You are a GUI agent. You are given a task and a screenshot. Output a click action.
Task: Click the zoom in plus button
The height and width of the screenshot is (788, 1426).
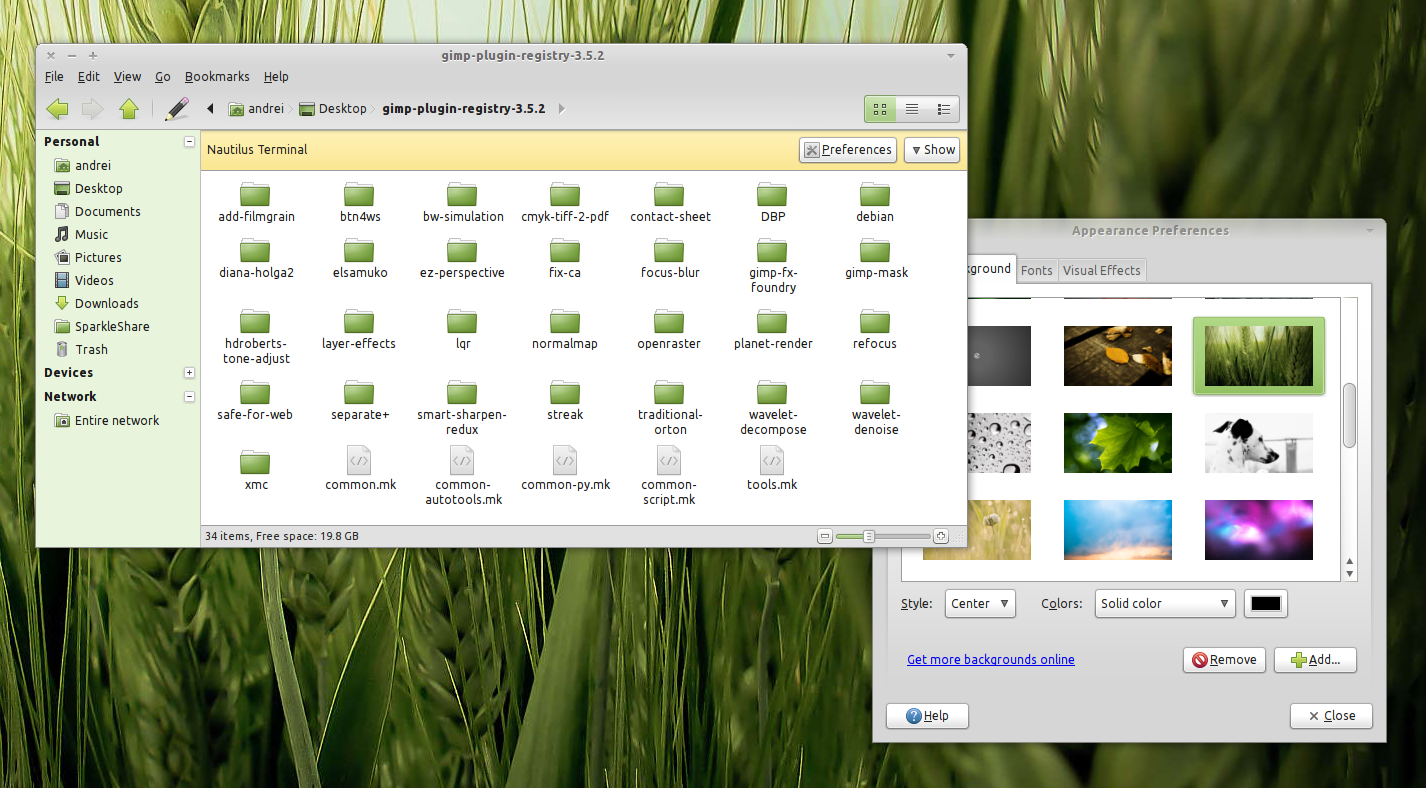tap(940, 537)
